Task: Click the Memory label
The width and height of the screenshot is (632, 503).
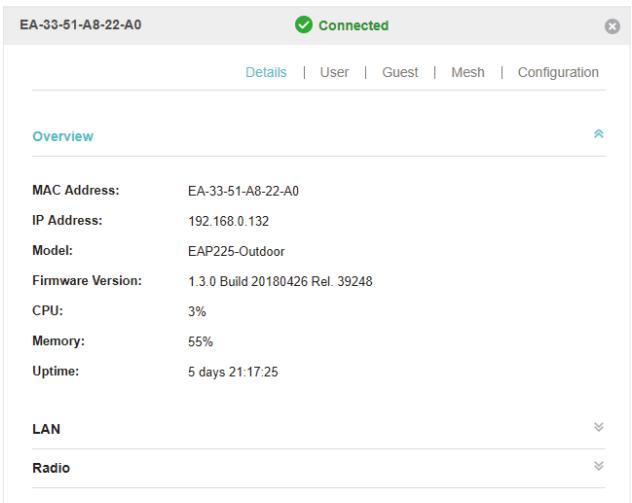Action: [x=58, y=341]
